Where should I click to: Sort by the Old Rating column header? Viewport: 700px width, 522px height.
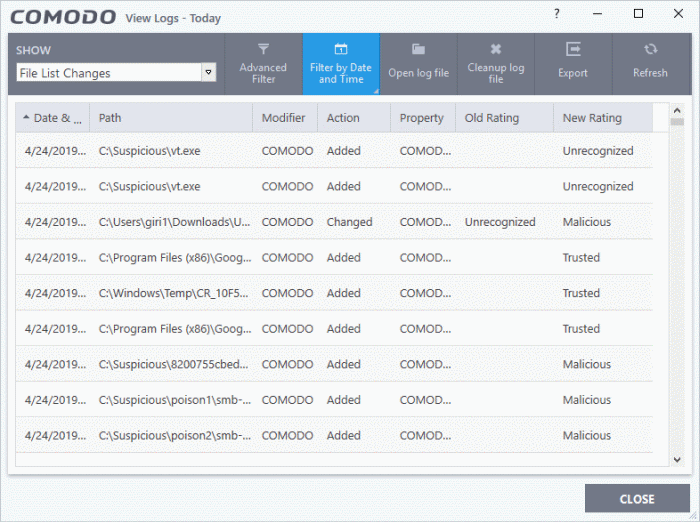[x=504, y=118]
